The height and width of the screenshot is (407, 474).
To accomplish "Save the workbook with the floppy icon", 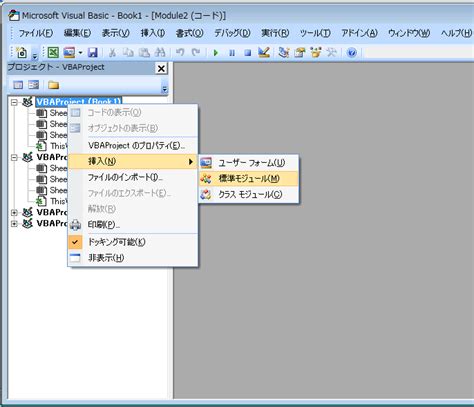I will pyautogui.click(x=92, y=52).
